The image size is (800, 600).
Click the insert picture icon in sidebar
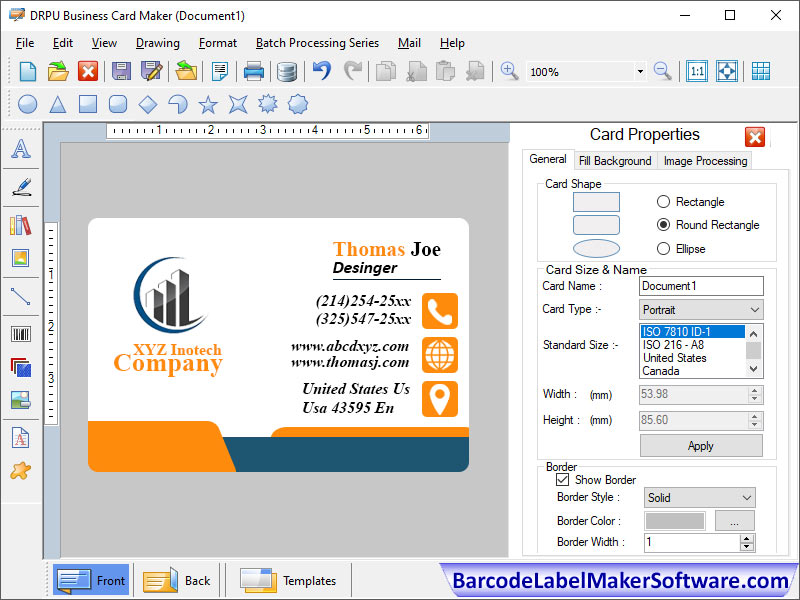[21, 258]
